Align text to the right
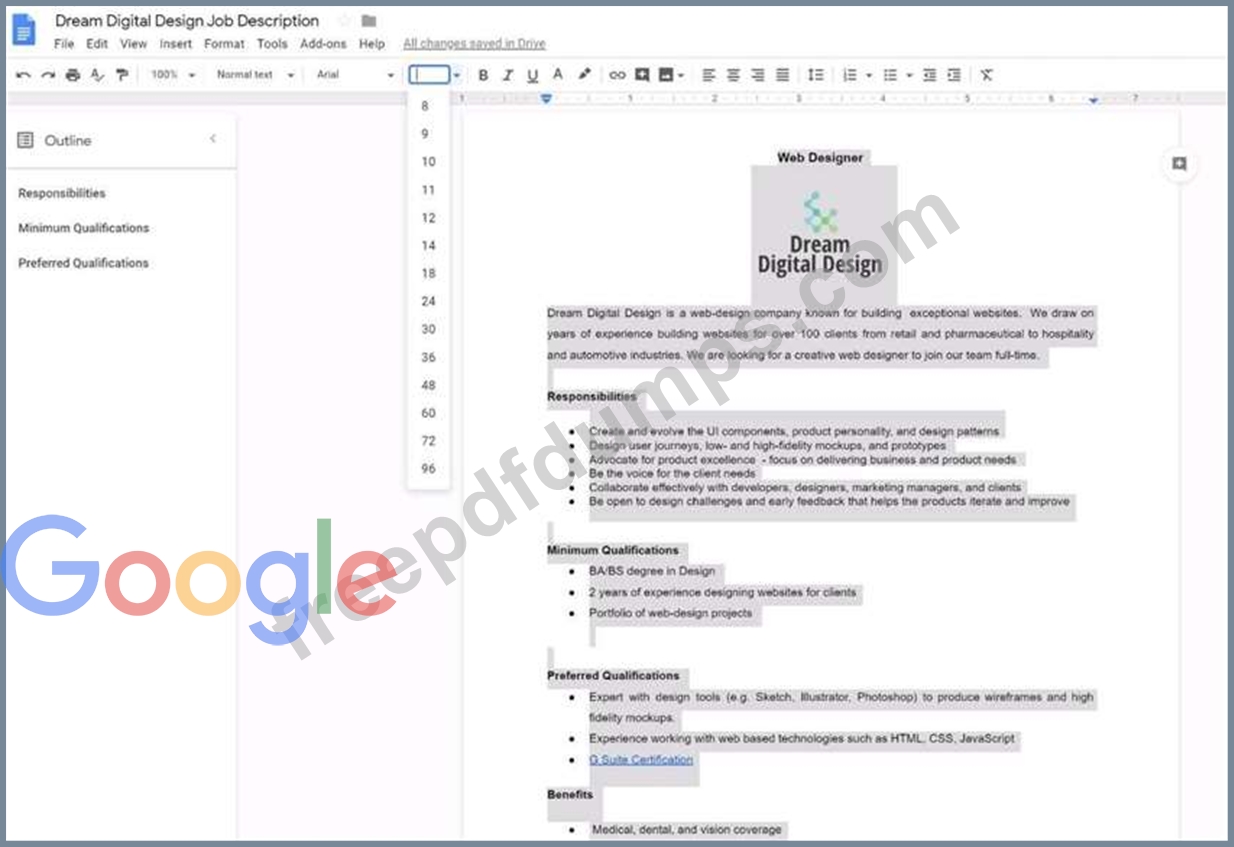Screen dimensions: 1234x847 (758, 75)
